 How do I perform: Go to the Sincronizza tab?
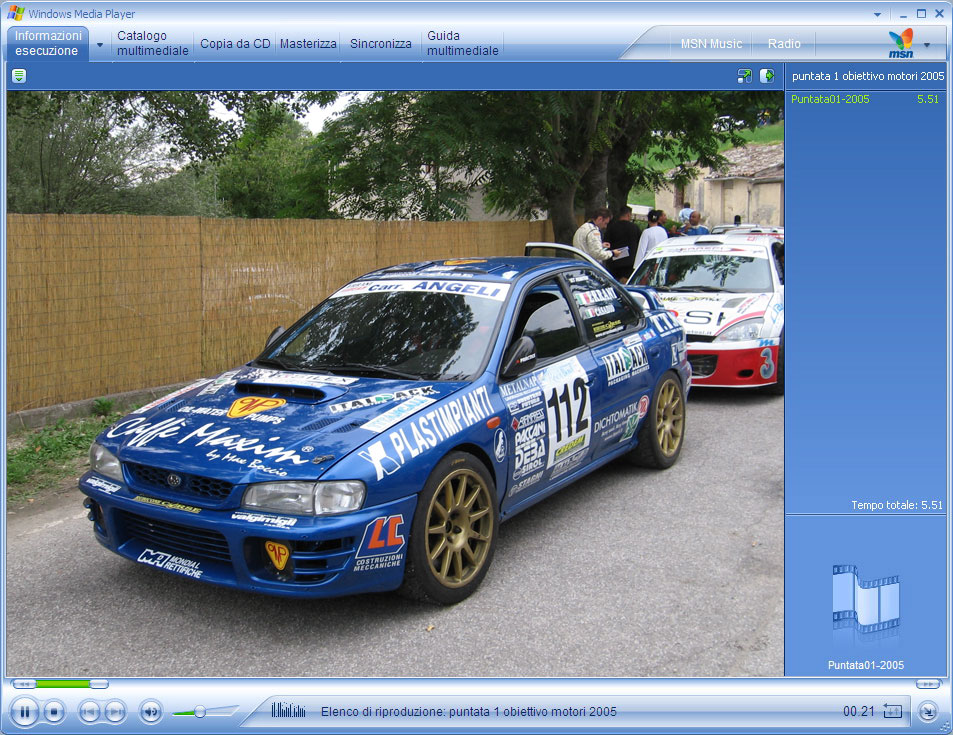coord(380,44)
